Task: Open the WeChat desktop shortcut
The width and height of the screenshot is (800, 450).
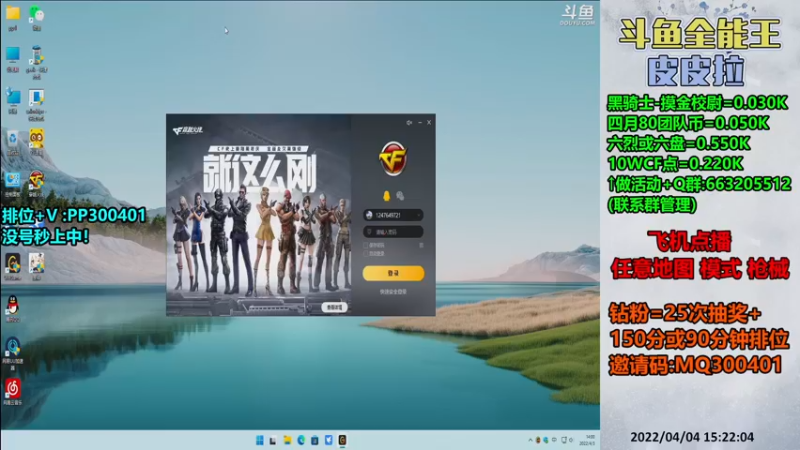Action: (36, 14)
